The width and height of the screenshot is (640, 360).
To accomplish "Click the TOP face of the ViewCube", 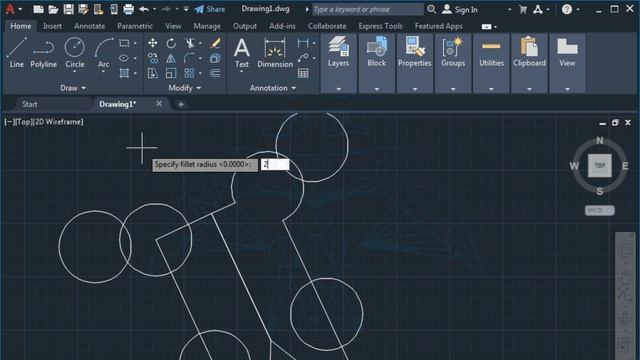I will point(600,165).
